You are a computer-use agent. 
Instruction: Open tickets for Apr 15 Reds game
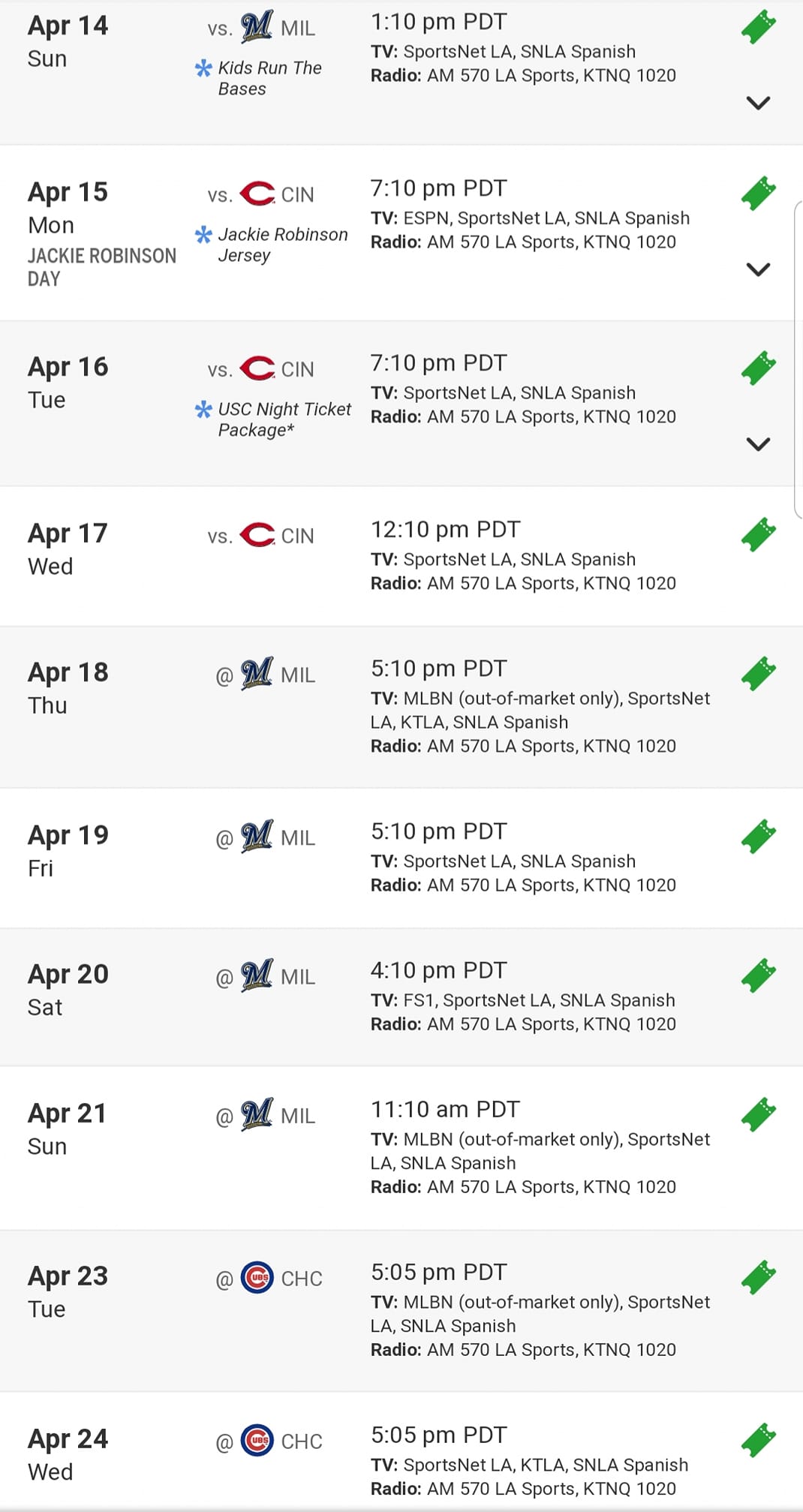tap(758, 194)
